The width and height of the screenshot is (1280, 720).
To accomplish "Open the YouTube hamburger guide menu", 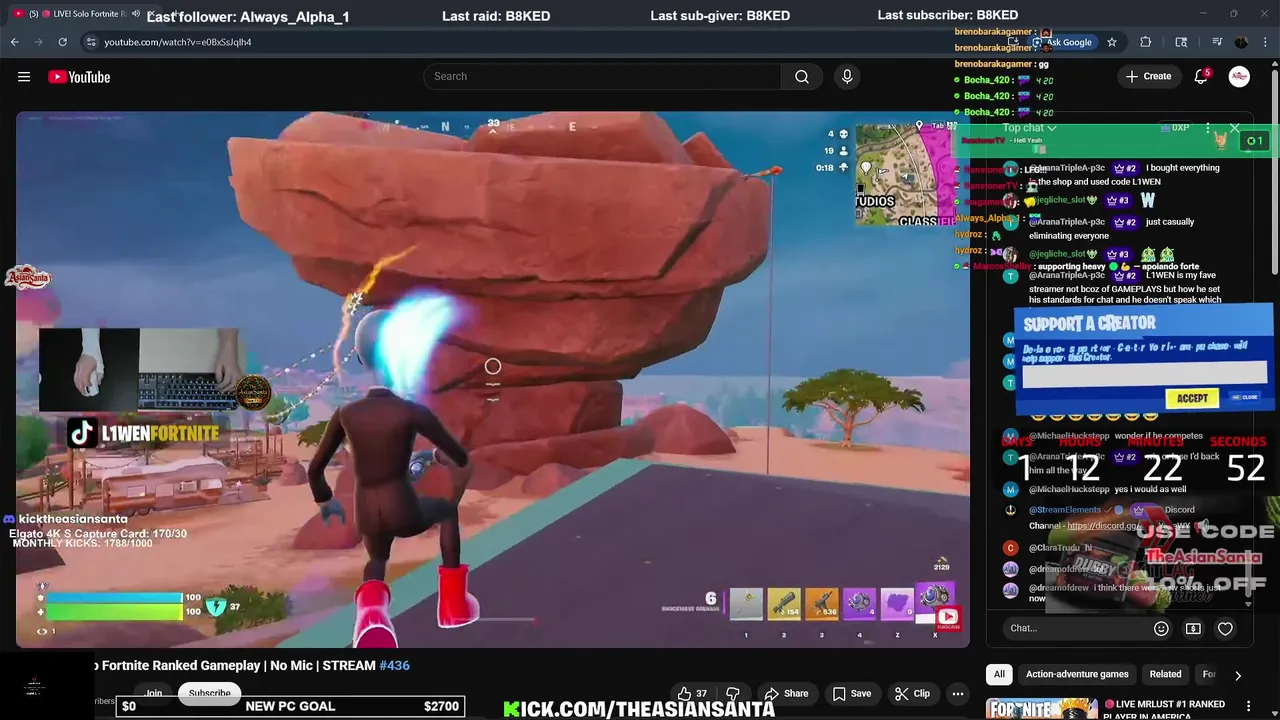I will click(24, 77).
